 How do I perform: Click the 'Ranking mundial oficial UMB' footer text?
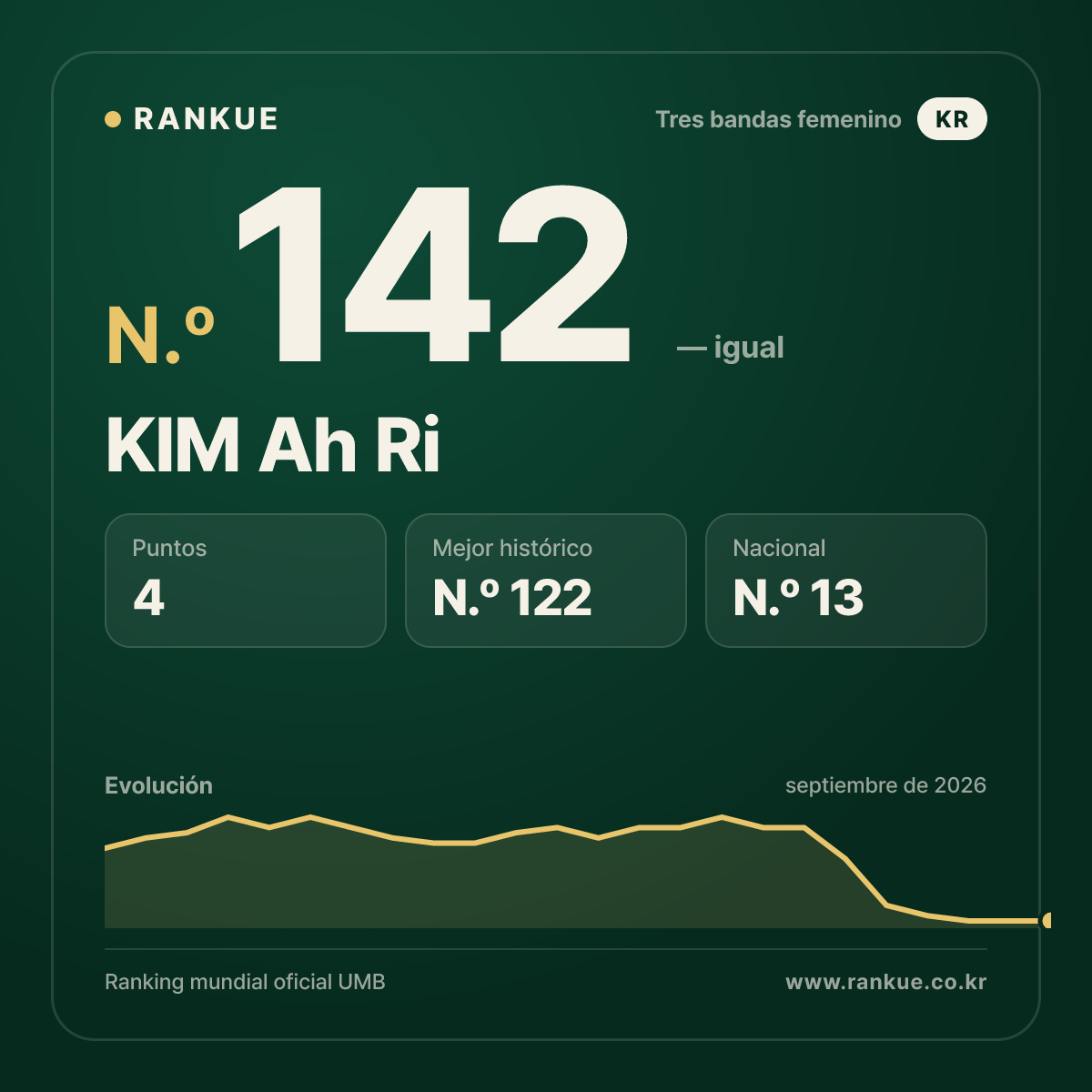(x=245, y=982)
